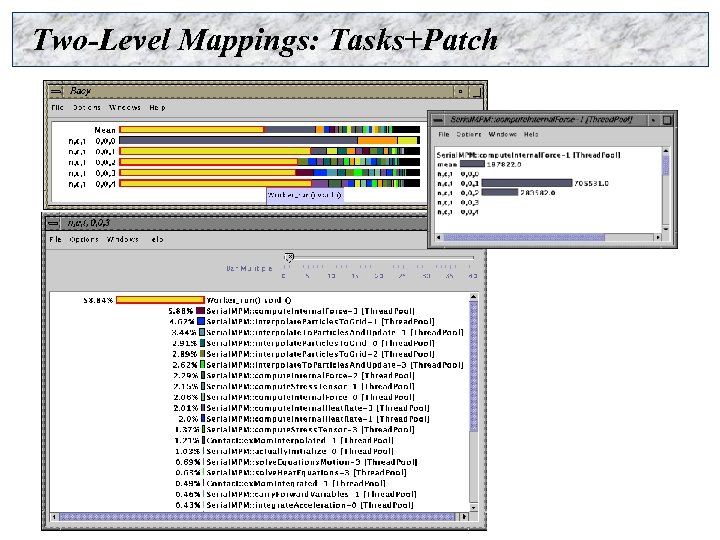Click the mean bar valued 197822.0
720x540 pixels.
coord(472,163)
